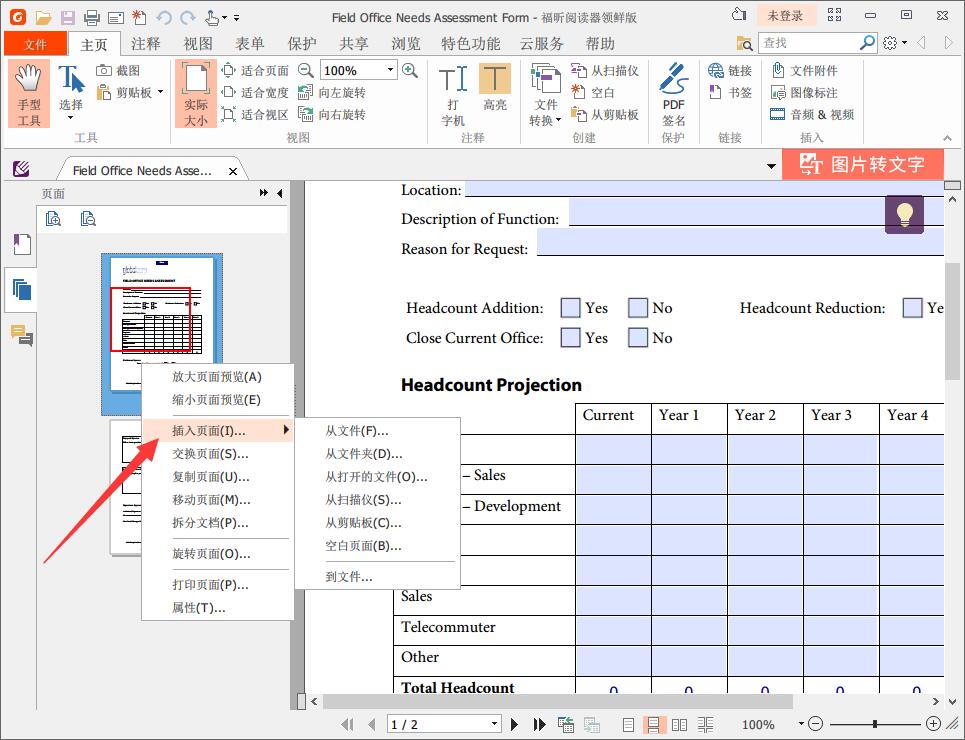This screenshot has width=965, height=740.
Task: Check No for Close Current Office
Action: (x=638, y=337)
